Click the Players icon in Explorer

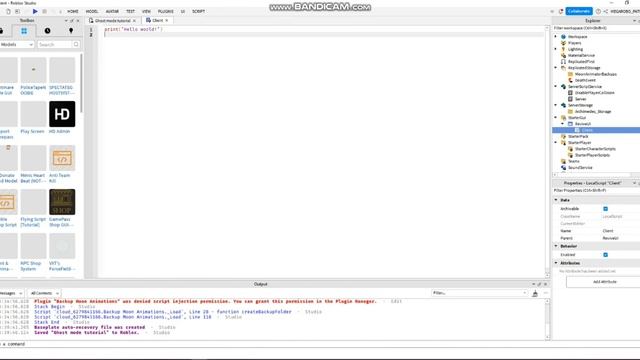point(564,43)
